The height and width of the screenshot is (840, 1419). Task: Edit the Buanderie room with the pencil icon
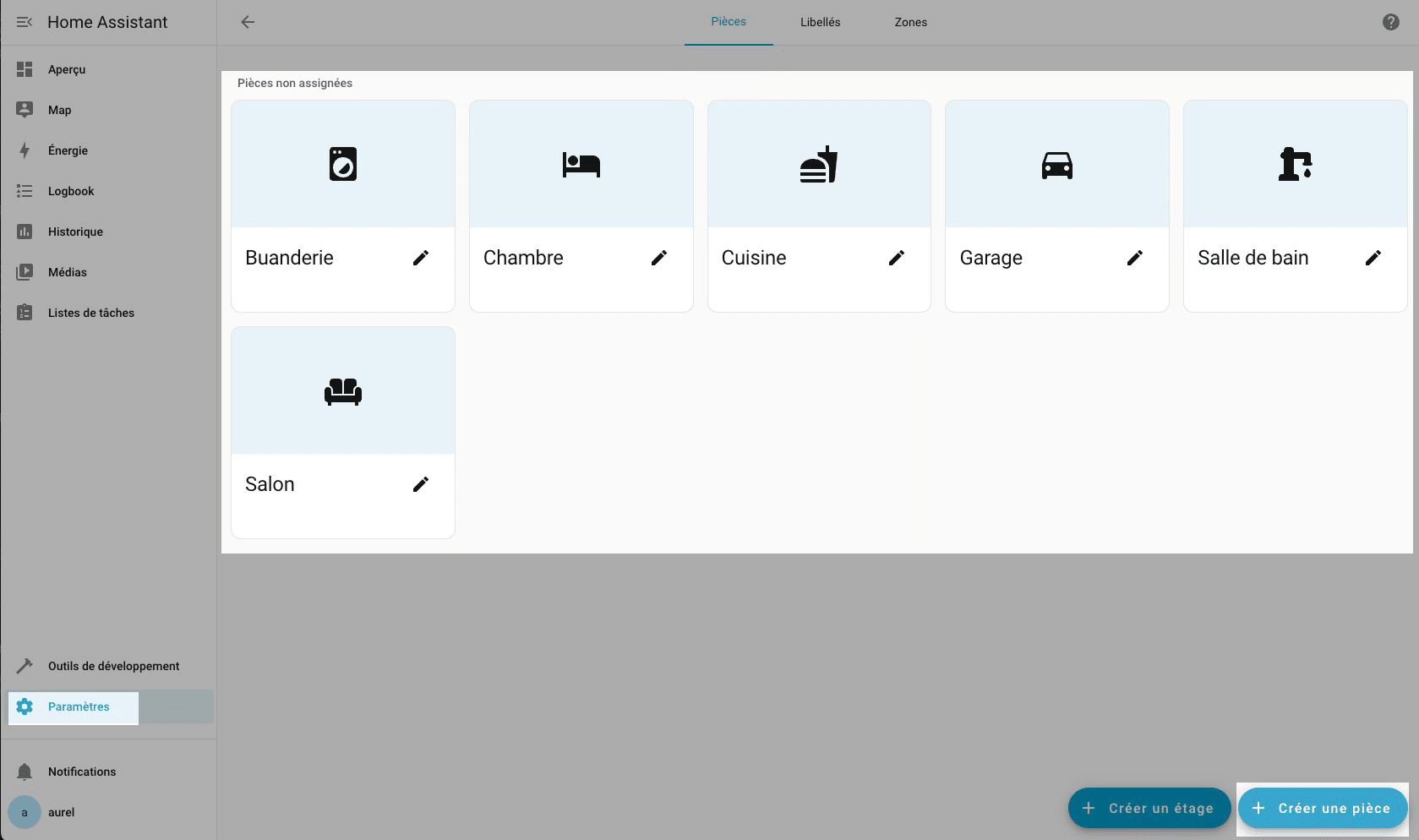point(421,258)
